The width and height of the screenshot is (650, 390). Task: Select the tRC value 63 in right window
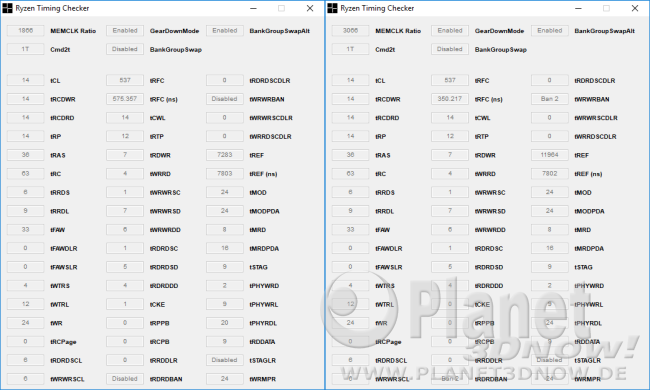pos(350,174)
